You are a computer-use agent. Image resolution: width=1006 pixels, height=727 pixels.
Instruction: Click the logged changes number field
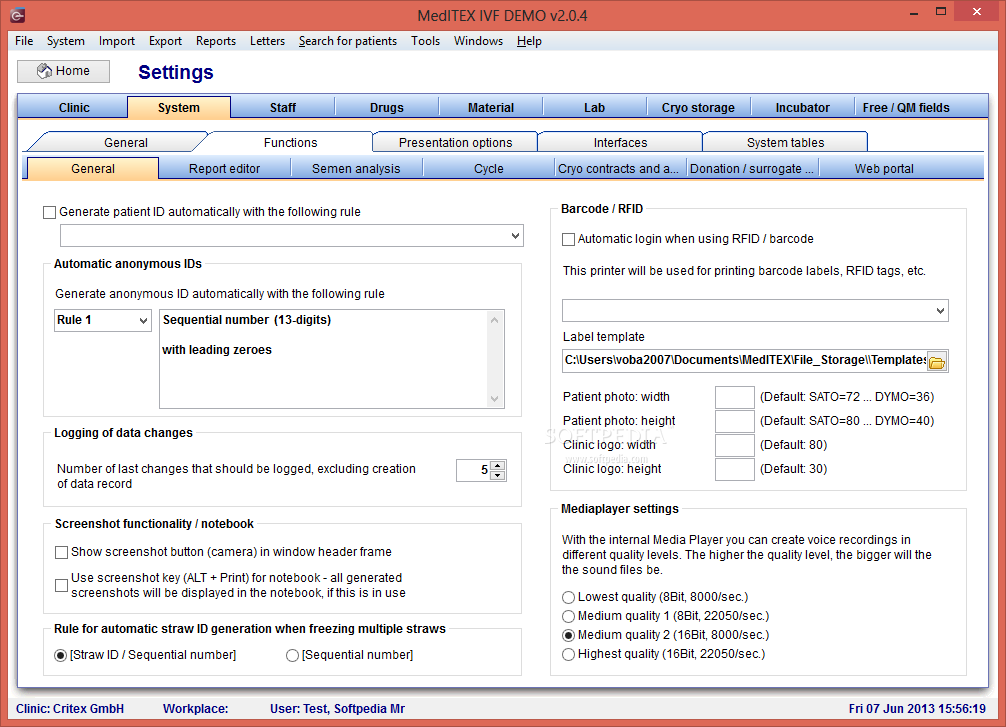(x=473, y=470)
